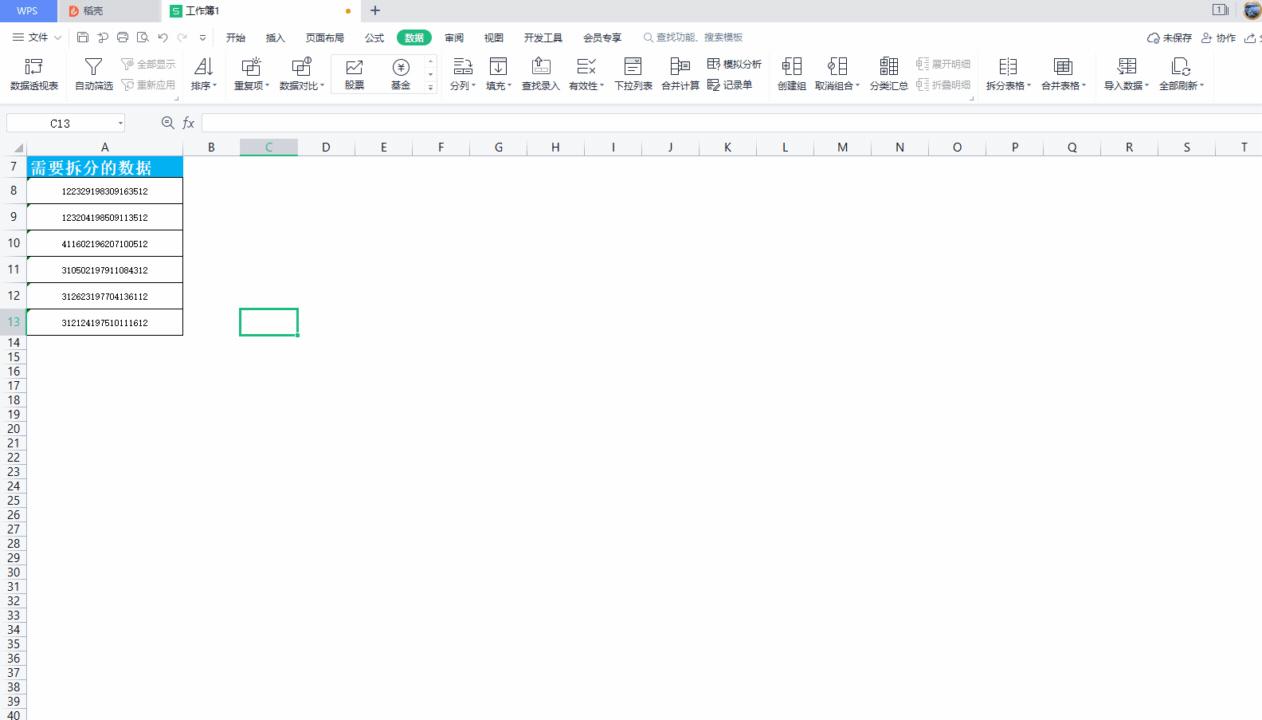Switch to the 公式 formulas tab
This screenshot has width=1262, height=720.
374,38
